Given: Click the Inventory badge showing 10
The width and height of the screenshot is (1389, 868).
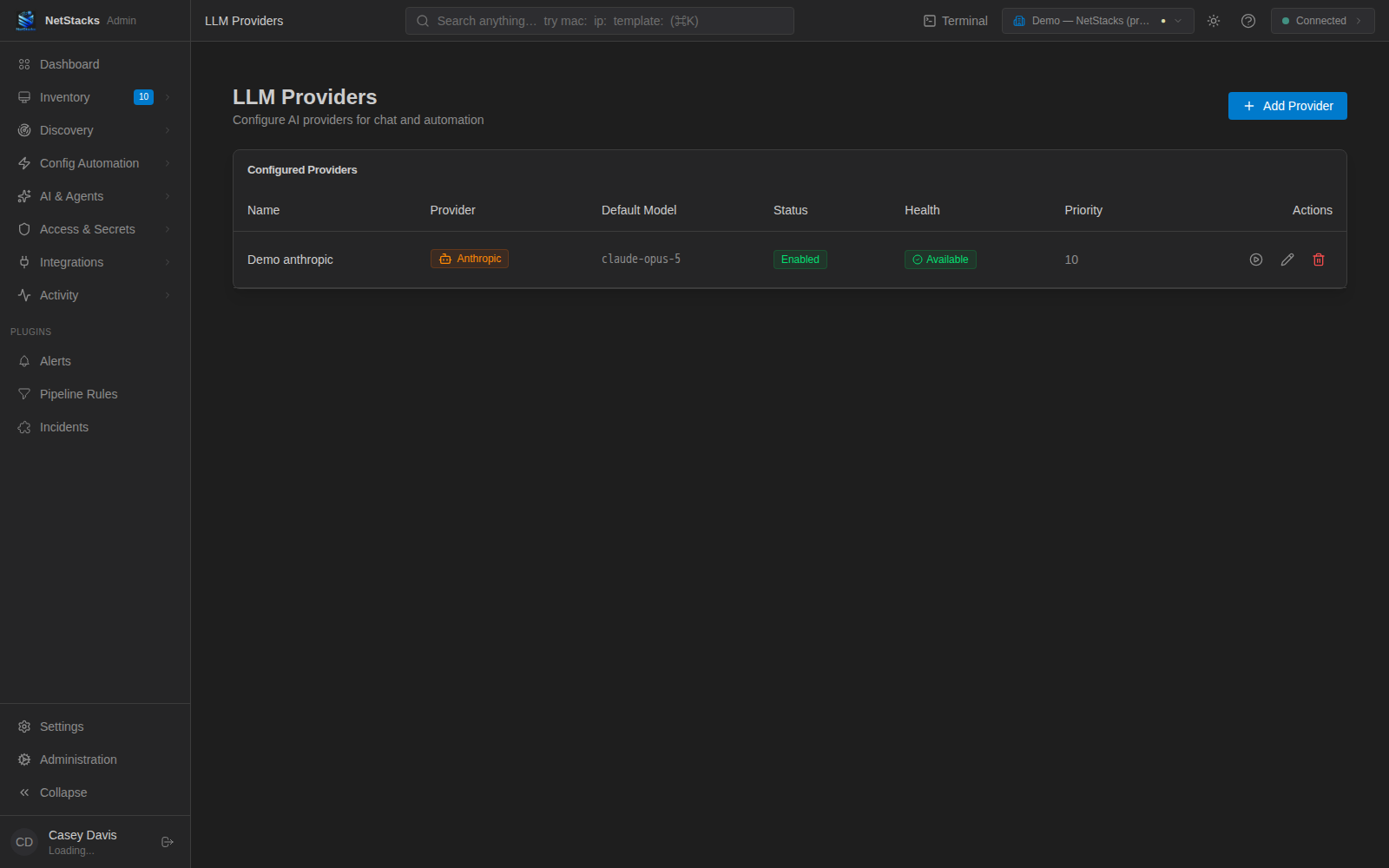Looking at the screenshot, I should click(143, 97).
